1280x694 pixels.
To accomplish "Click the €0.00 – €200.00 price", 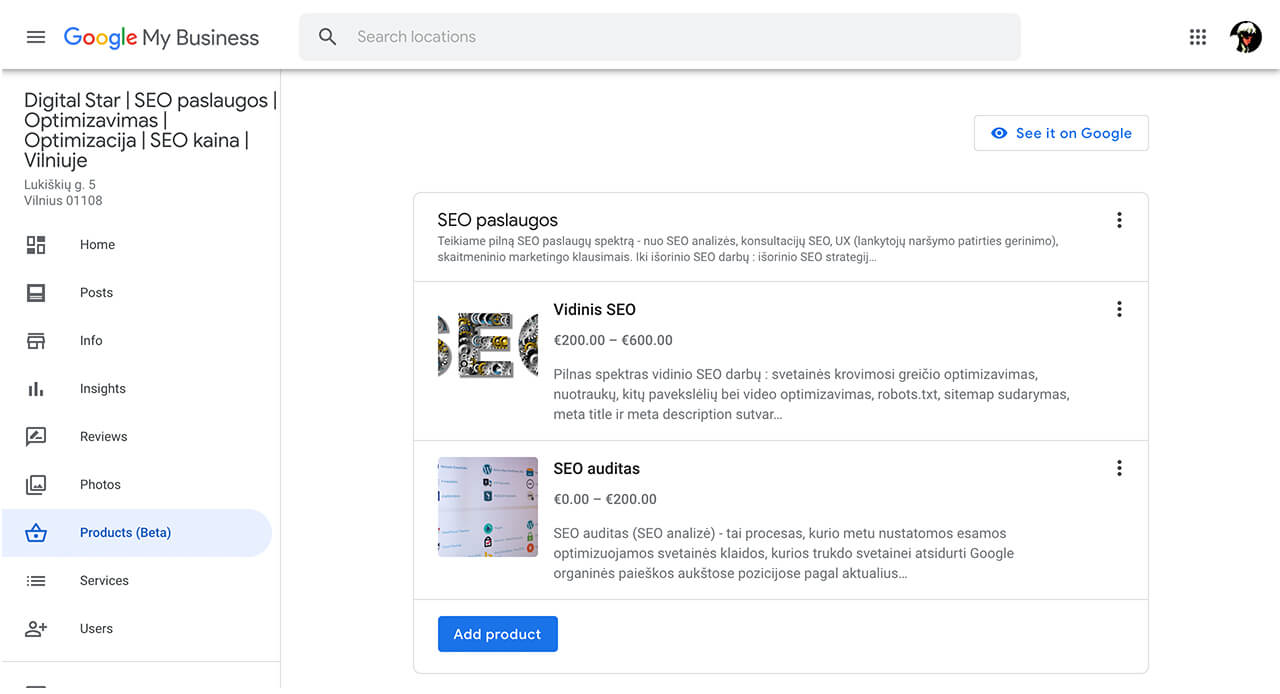I will (605, 499).
